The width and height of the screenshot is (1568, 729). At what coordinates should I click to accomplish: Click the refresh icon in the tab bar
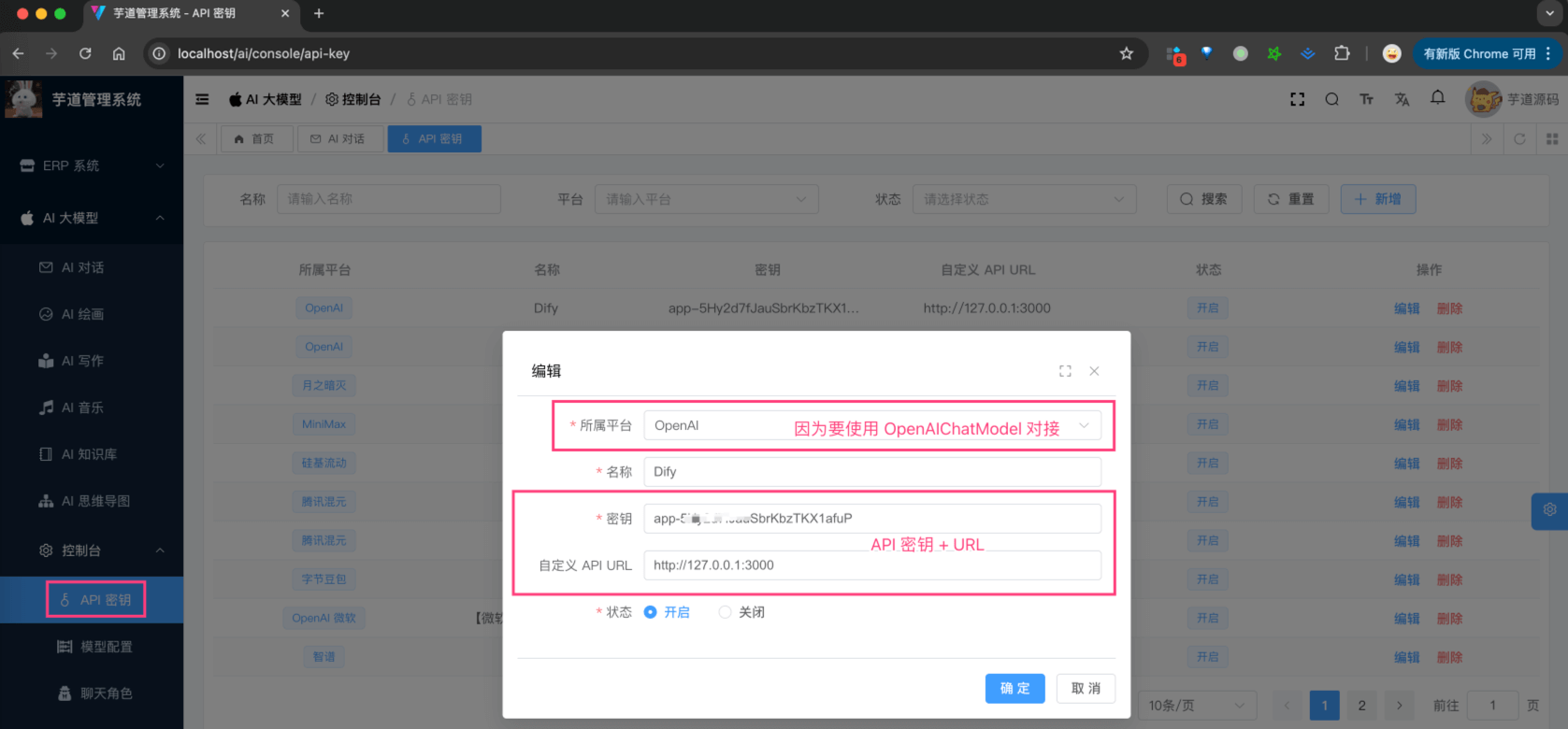pyautogui.click(x=1519, y=139)
